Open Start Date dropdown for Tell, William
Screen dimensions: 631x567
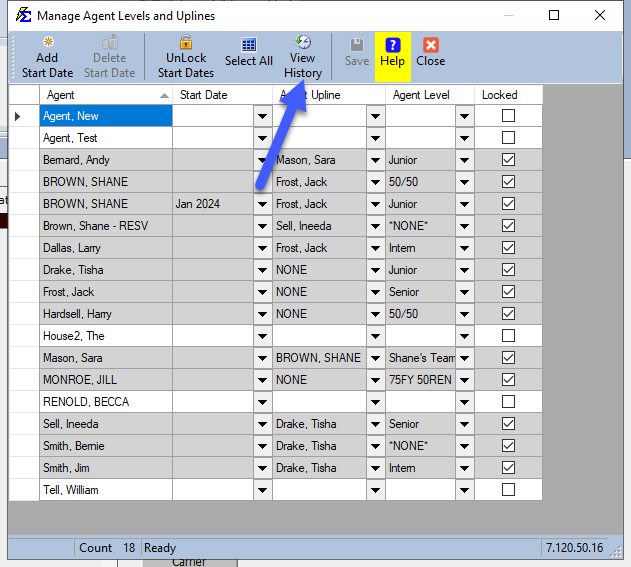click(x=263, y=490)
